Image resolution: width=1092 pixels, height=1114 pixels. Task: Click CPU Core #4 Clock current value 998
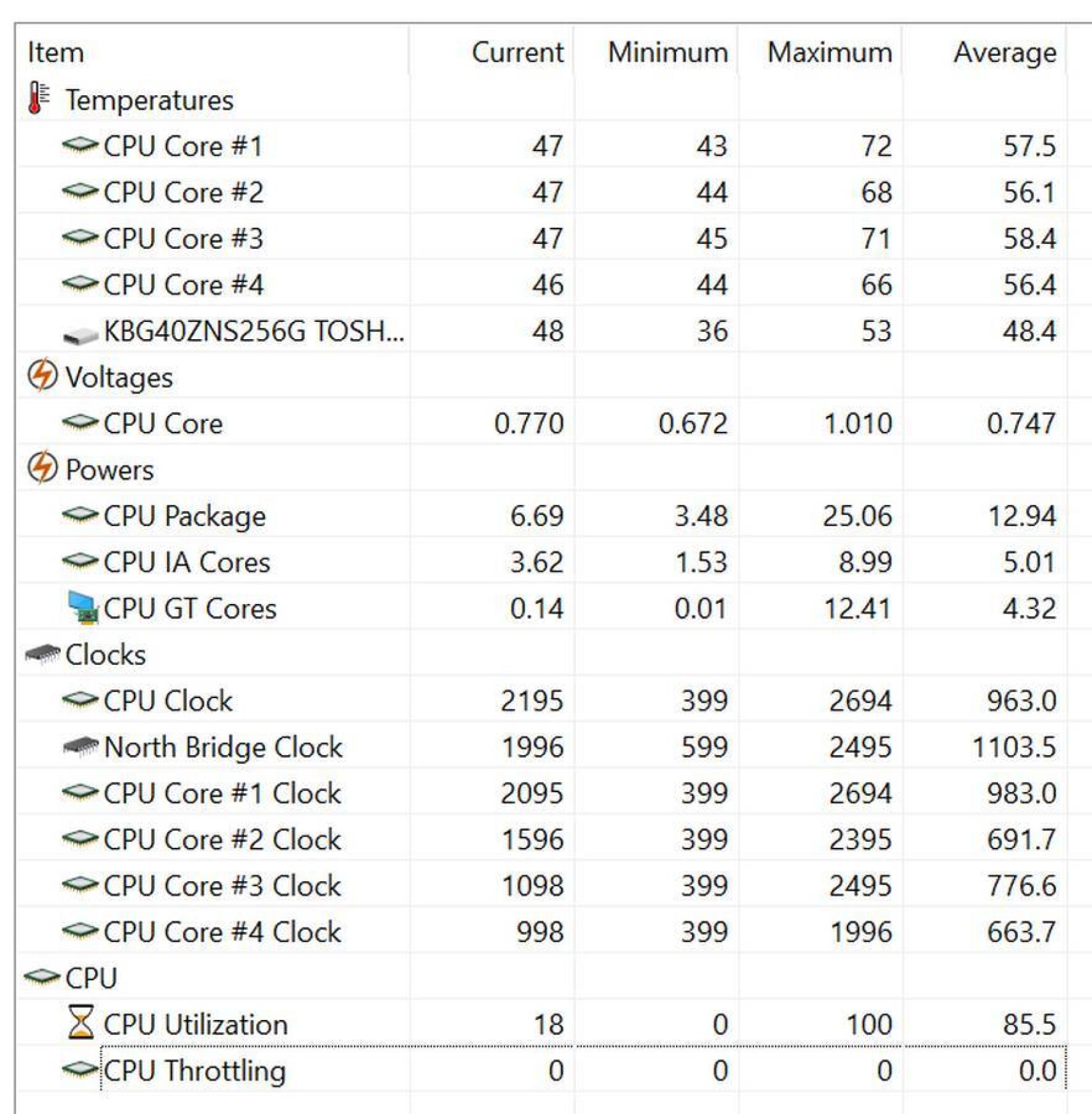(540, 932)
